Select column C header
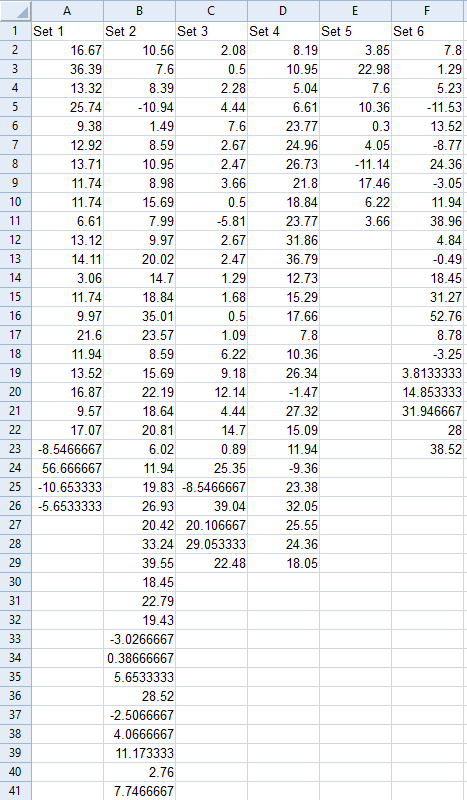The height and width of the screenshot is (800, 467). (211, 11)
